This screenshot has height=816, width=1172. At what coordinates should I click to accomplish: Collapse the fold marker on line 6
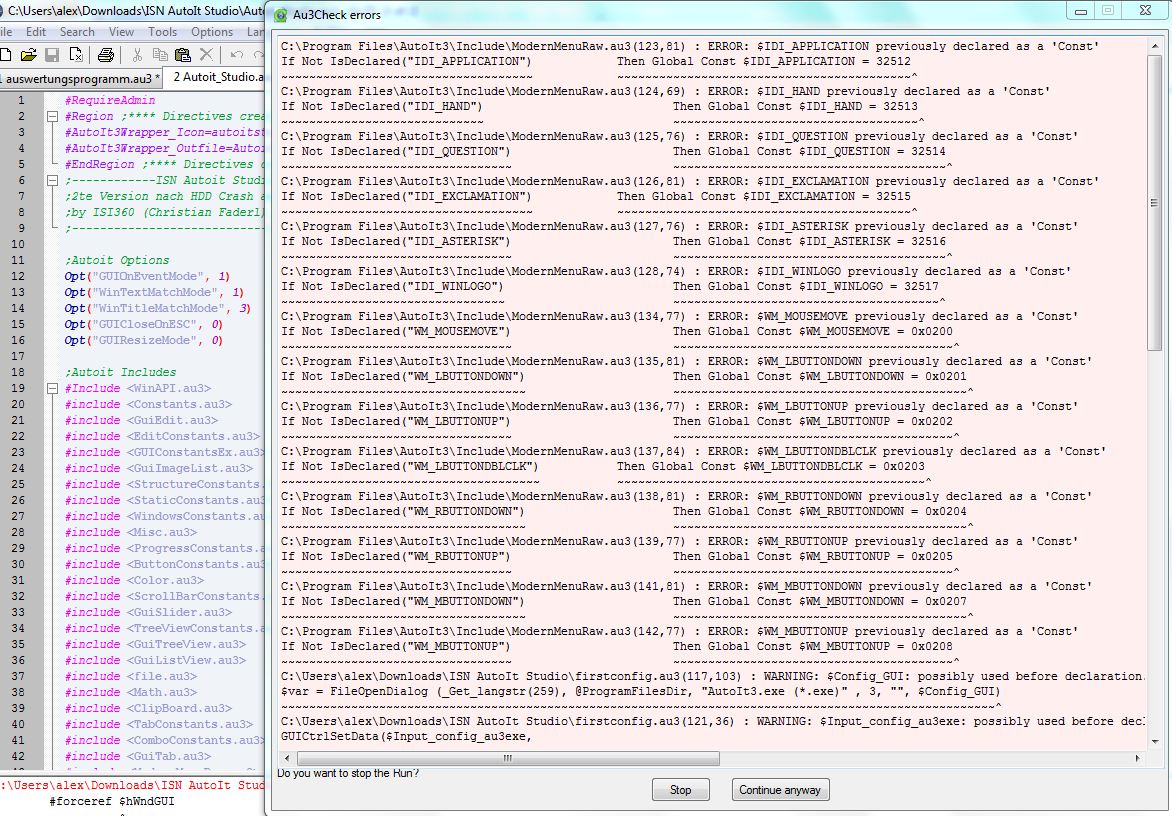coord(53,180)
